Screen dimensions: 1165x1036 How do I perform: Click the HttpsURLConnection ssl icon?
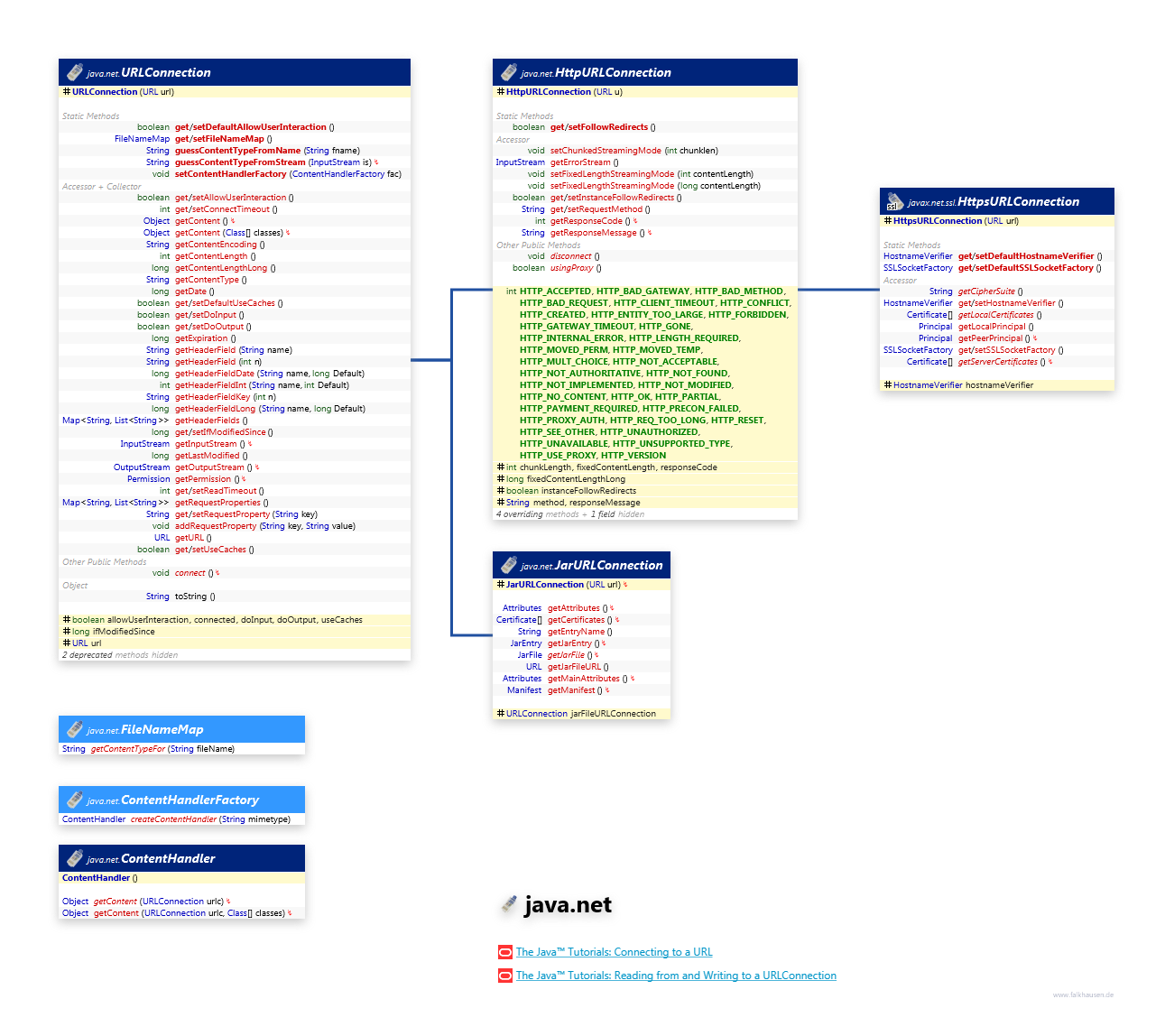tap(894, 202)
